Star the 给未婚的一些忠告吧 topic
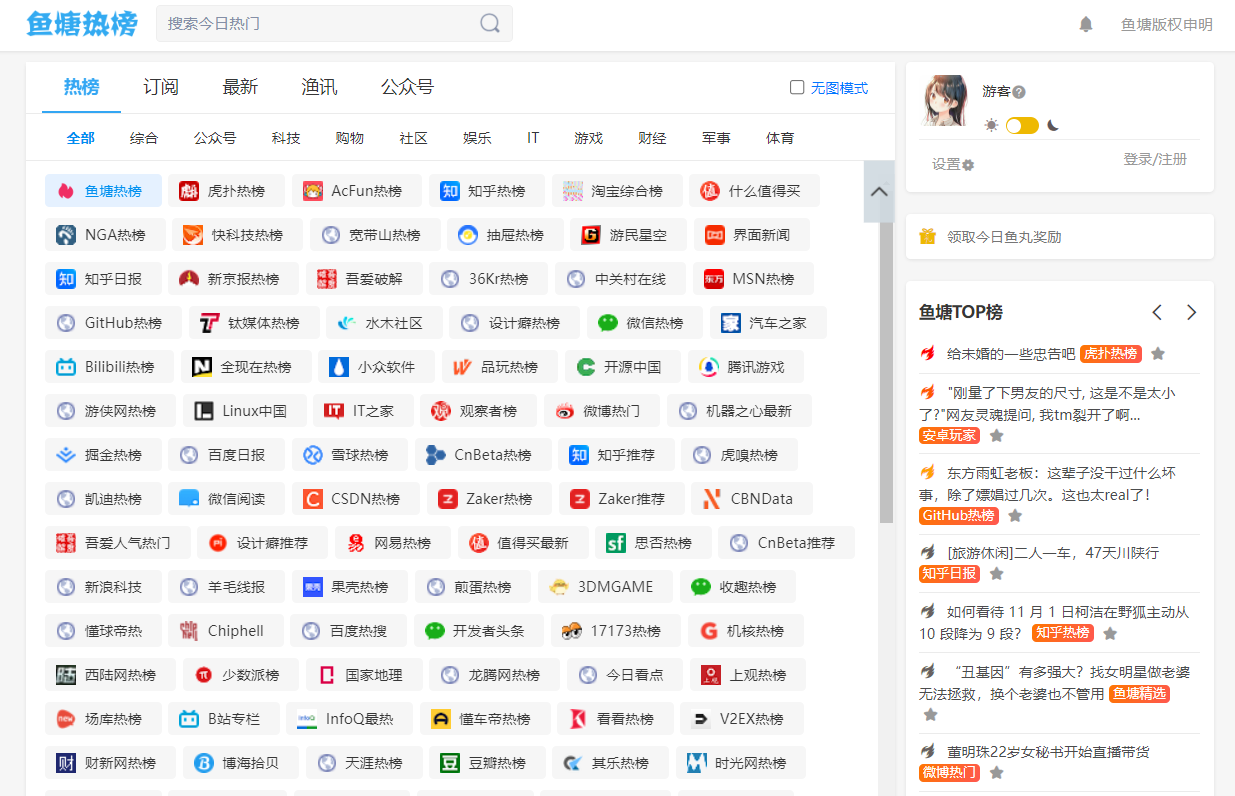The height and width of the screenshot is (796, 1235). (x=1157, y=353)
